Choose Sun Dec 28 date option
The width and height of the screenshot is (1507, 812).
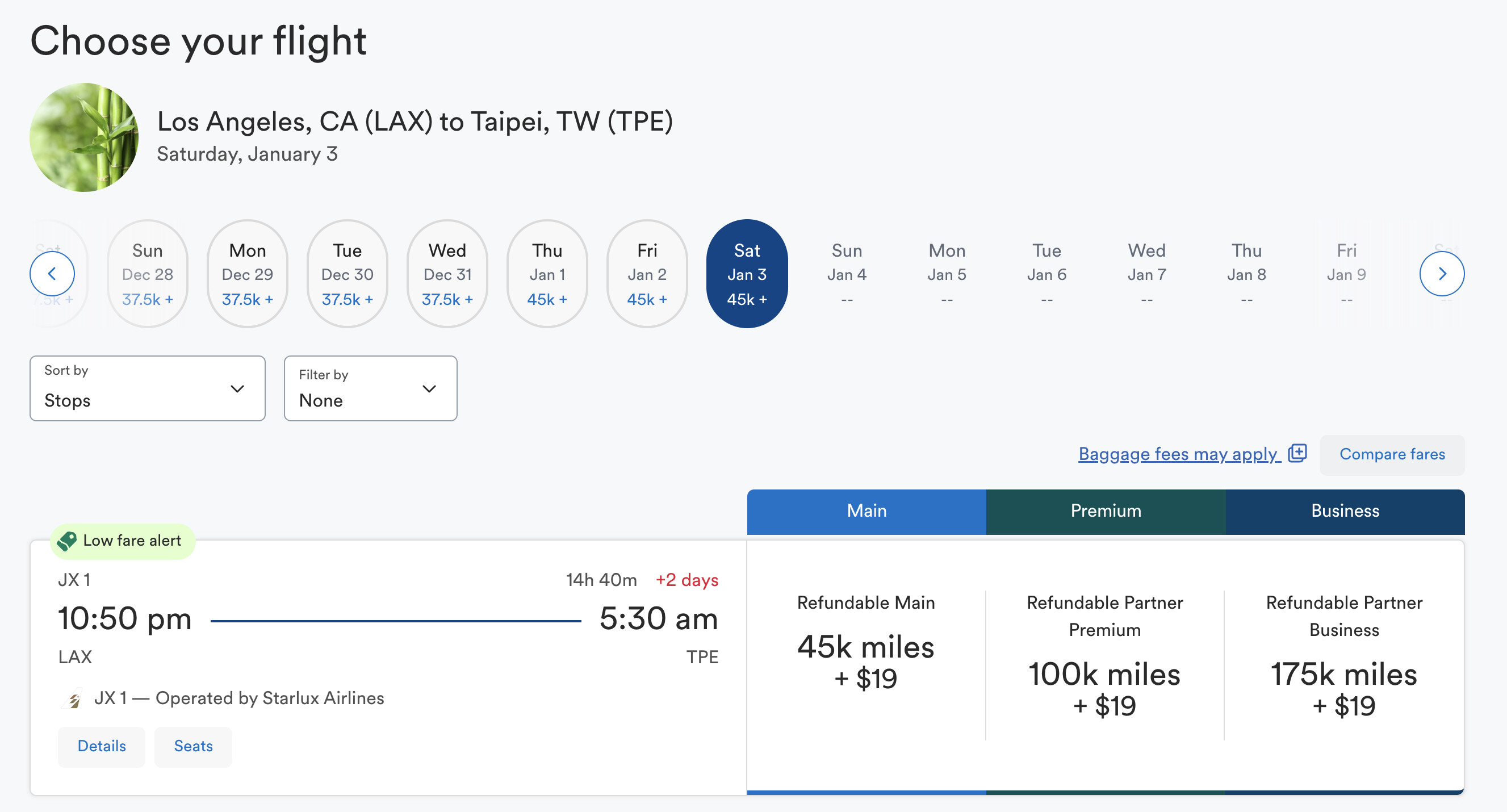click(148, 274)
